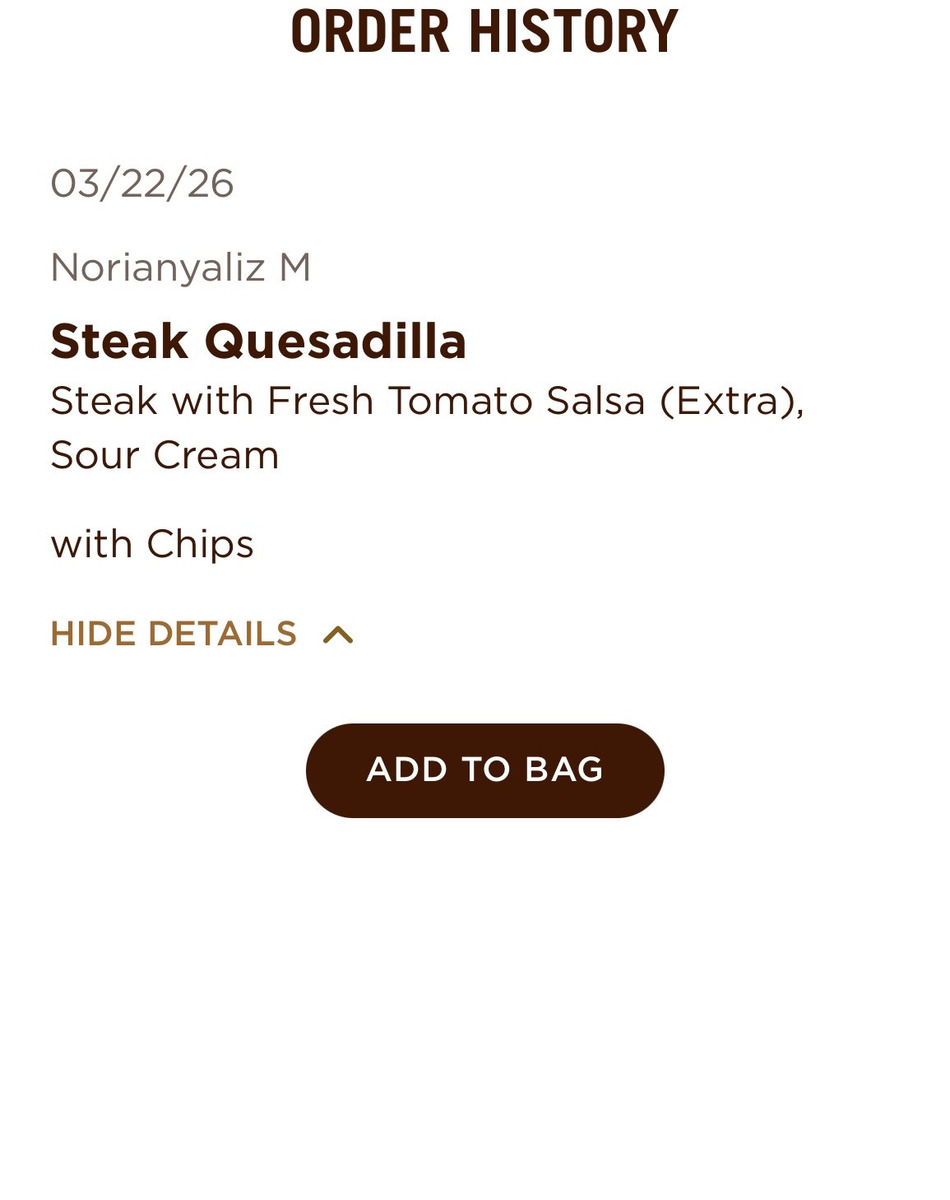Tap the "Fresh Tomato Salsa" ingredient text
This screenshot has height=1200, width=950.
click(x=456, y=401)
